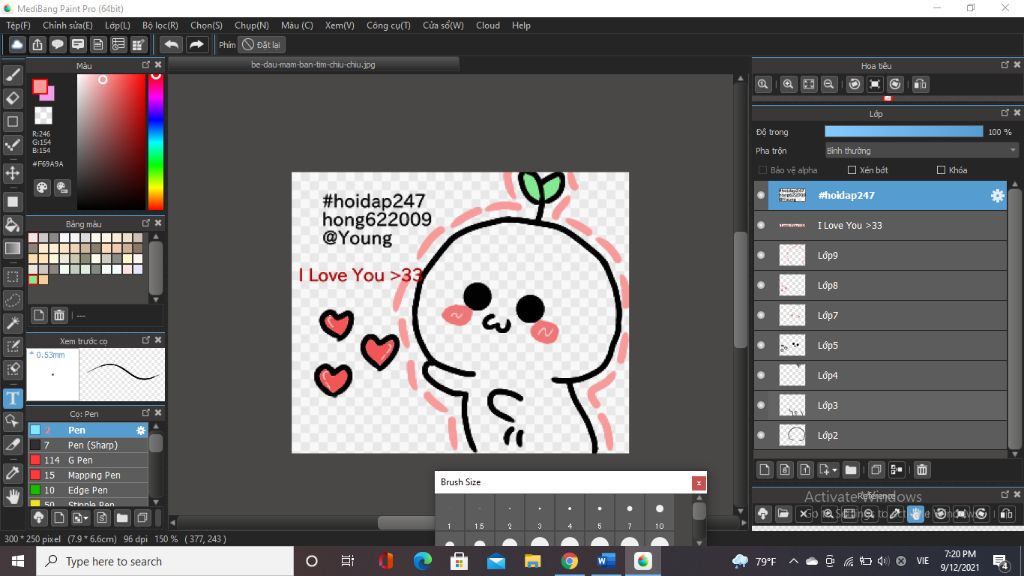This screenshot has width=1024, height=576.
Task: Hide the I Love You >33 layer
Action: point(761,225)
